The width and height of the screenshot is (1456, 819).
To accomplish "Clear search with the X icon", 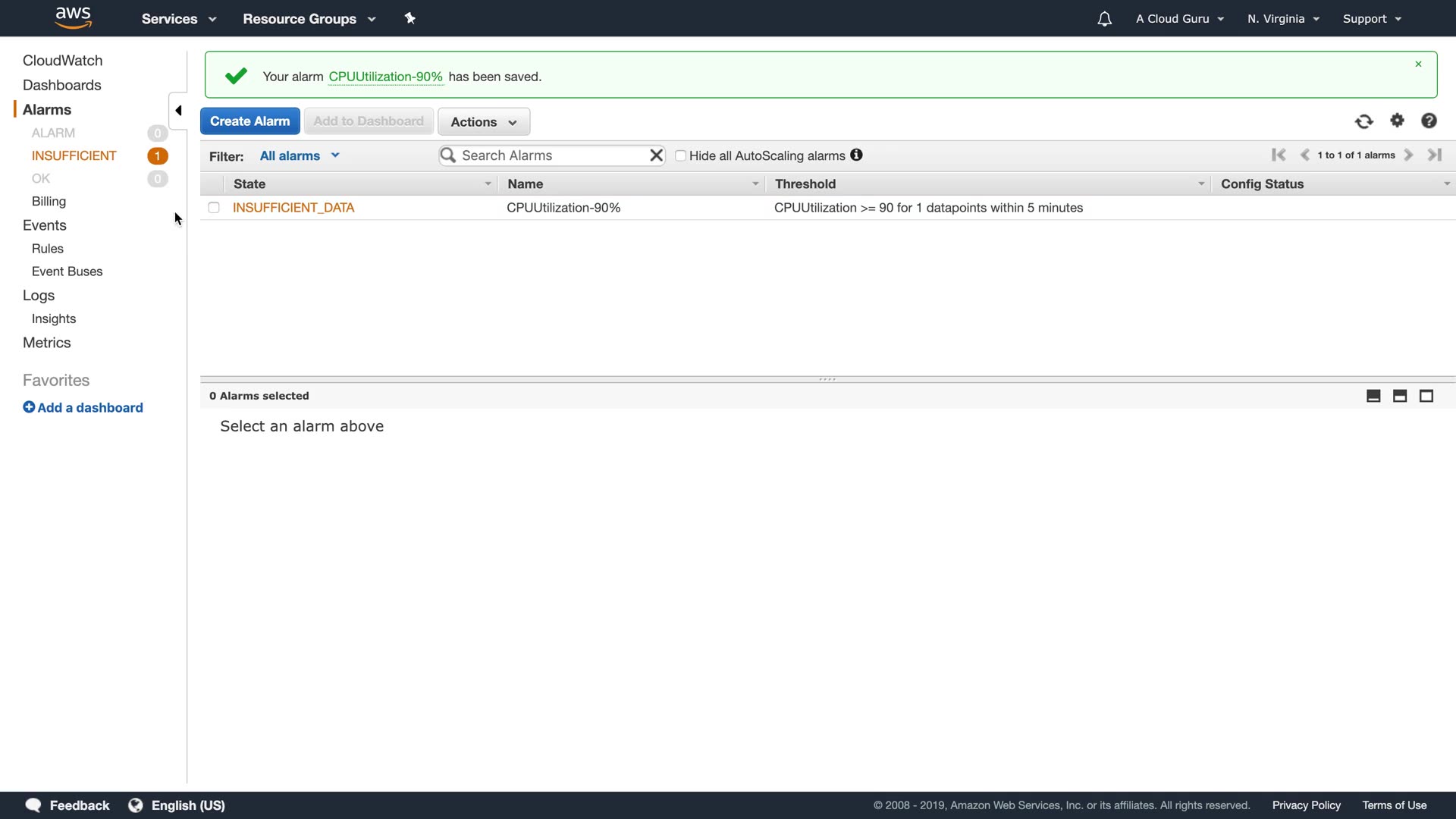I will (656, 155).
